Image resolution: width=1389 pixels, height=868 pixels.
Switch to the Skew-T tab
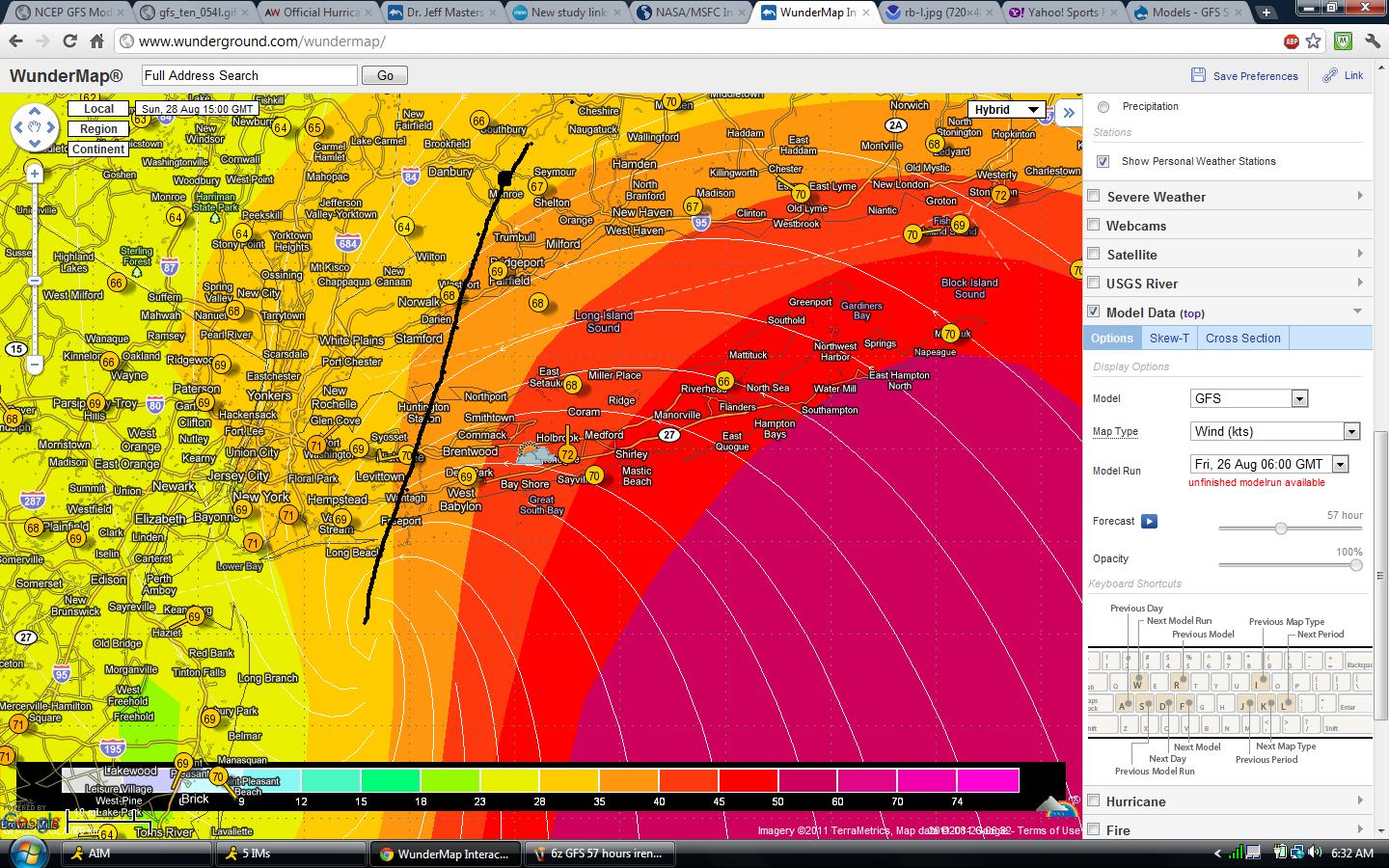tap(1169, 339)
